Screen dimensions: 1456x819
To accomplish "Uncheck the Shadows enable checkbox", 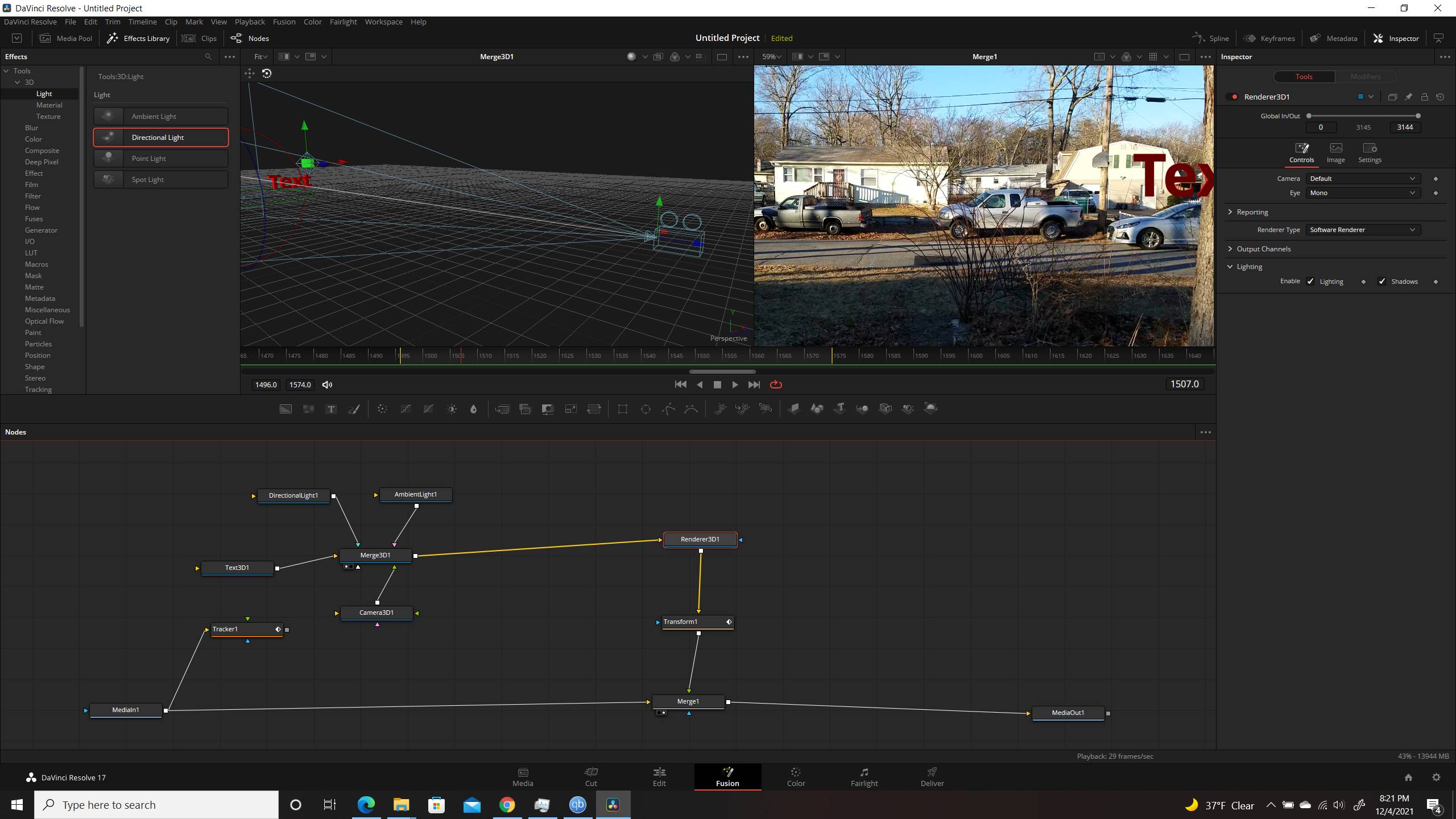I will 1382,282.
